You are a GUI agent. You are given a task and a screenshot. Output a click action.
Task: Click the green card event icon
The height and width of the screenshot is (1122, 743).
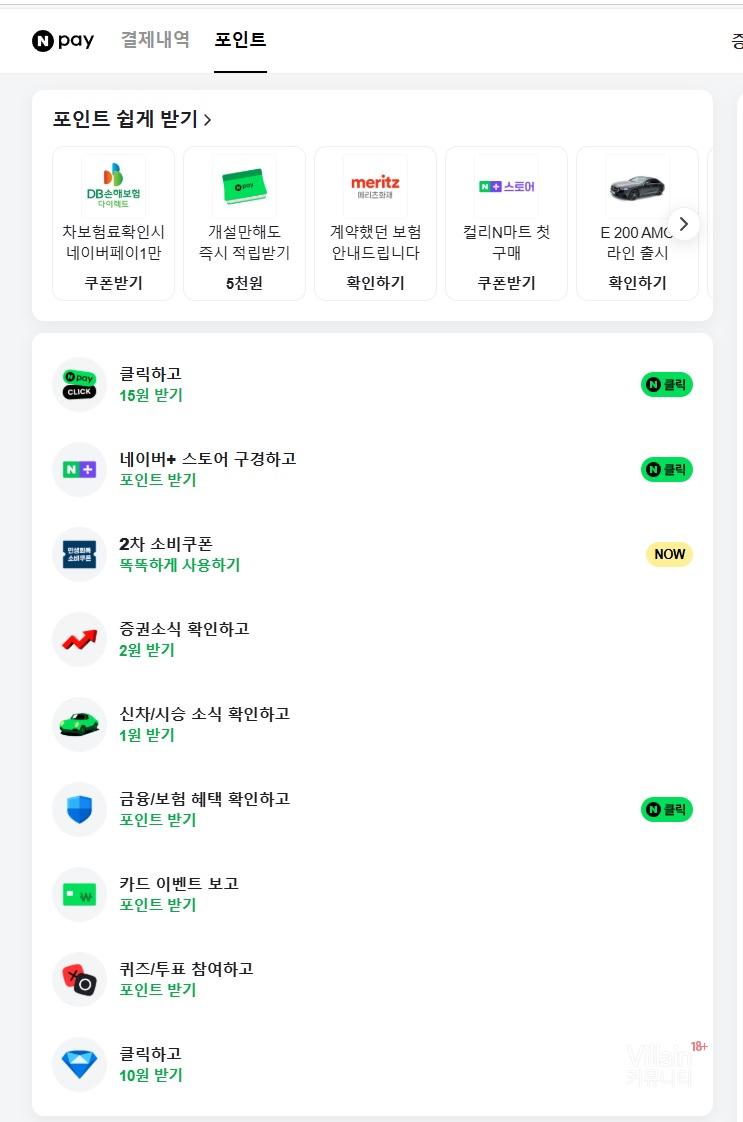(79, 894)
